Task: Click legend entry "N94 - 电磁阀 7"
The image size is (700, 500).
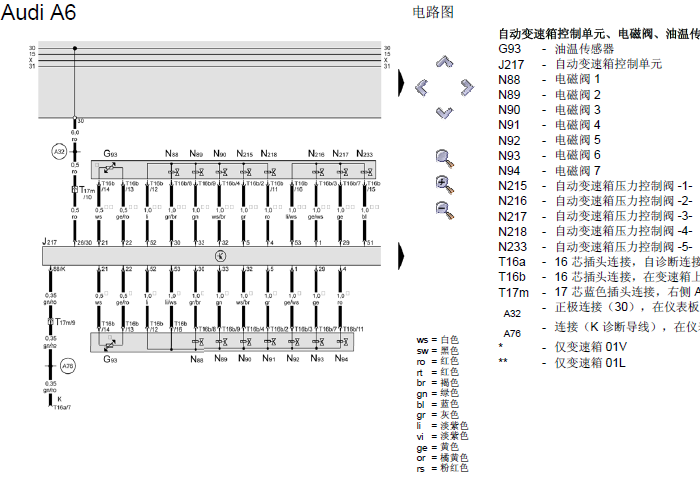Action: [549, 171]
